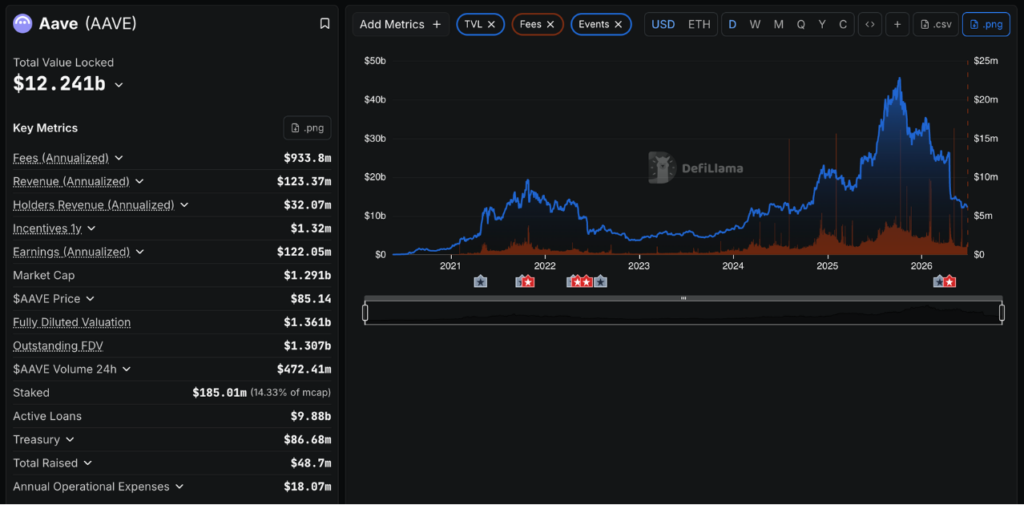Select cumulative (C) chart mode

pyautogui.click(x=843, y=24)
